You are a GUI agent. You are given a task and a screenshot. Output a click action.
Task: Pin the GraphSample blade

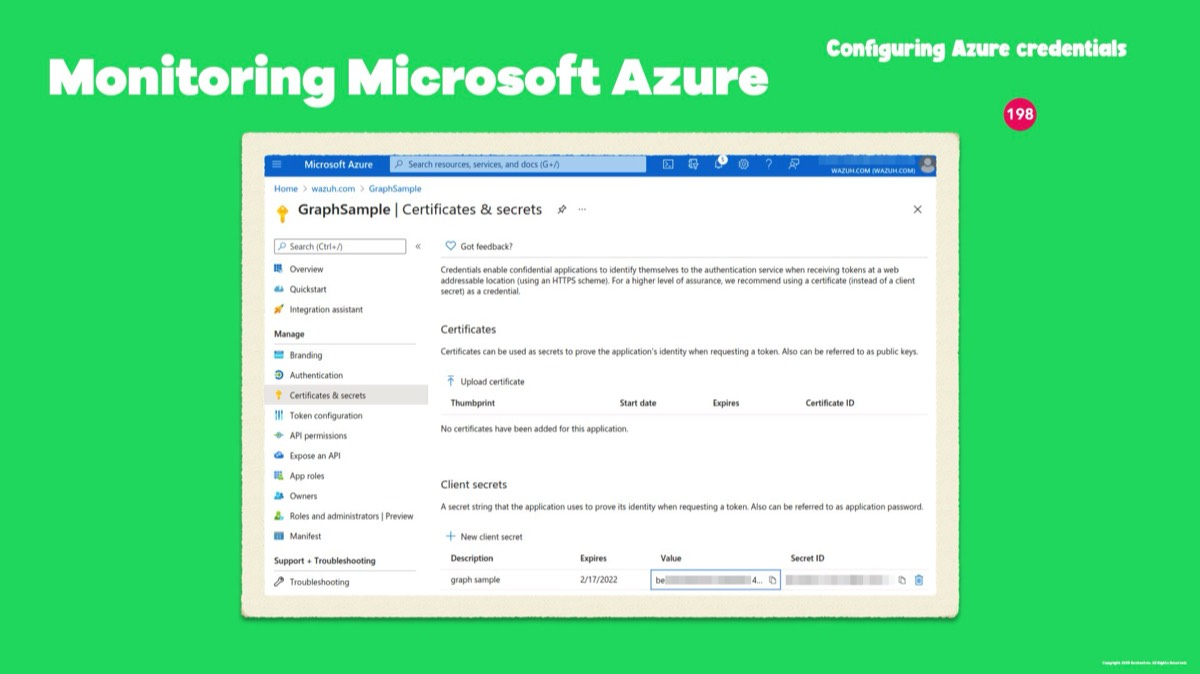pyautogui.click(x=561, y=210)
